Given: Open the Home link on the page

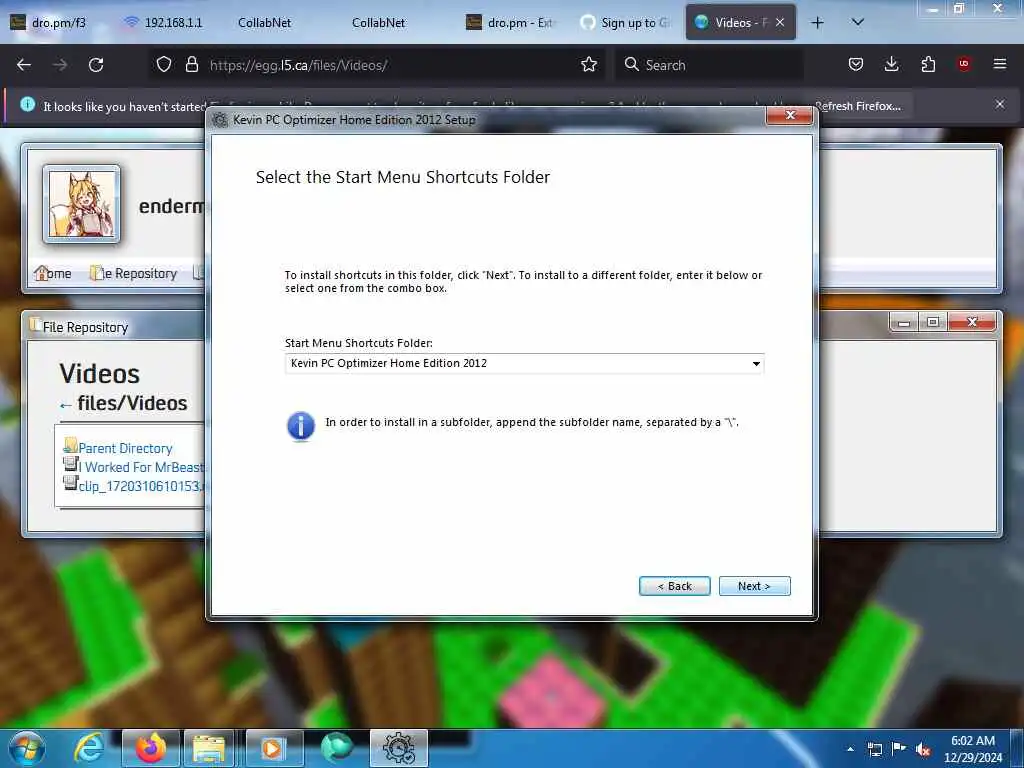Looking at the screenshot, I should (x=52, y=273).
